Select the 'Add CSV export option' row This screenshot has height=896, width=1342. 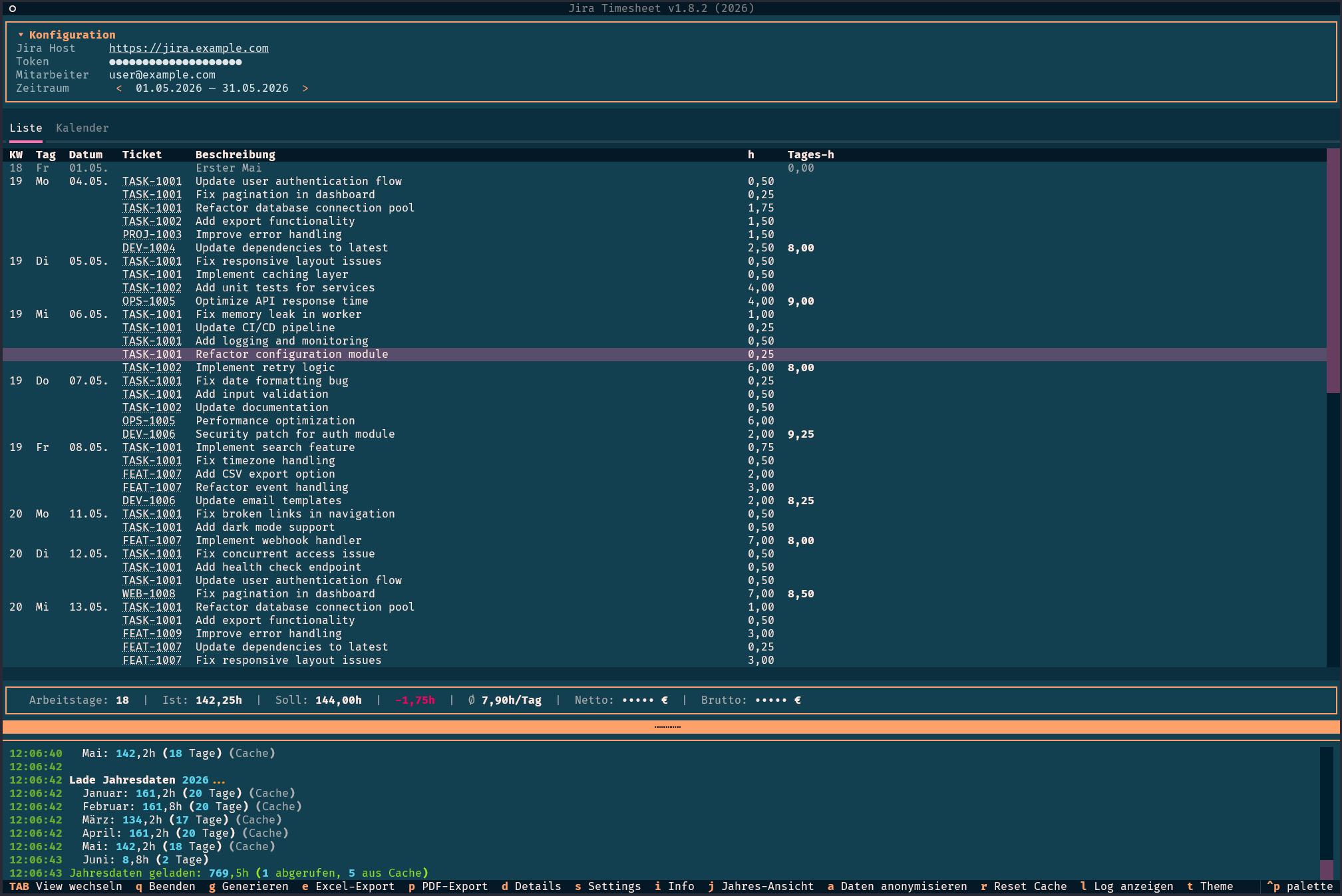pos(665,474)
